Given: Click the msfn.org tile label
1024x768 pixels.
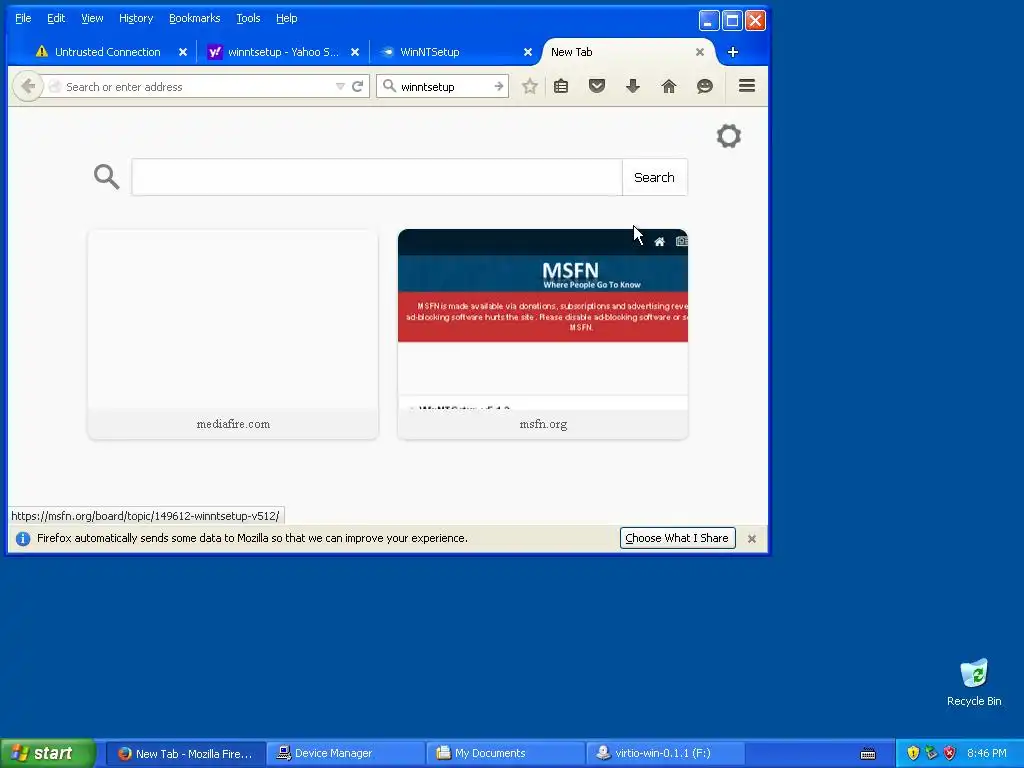Looking at the screenshot, I should [x=543, y=424].
